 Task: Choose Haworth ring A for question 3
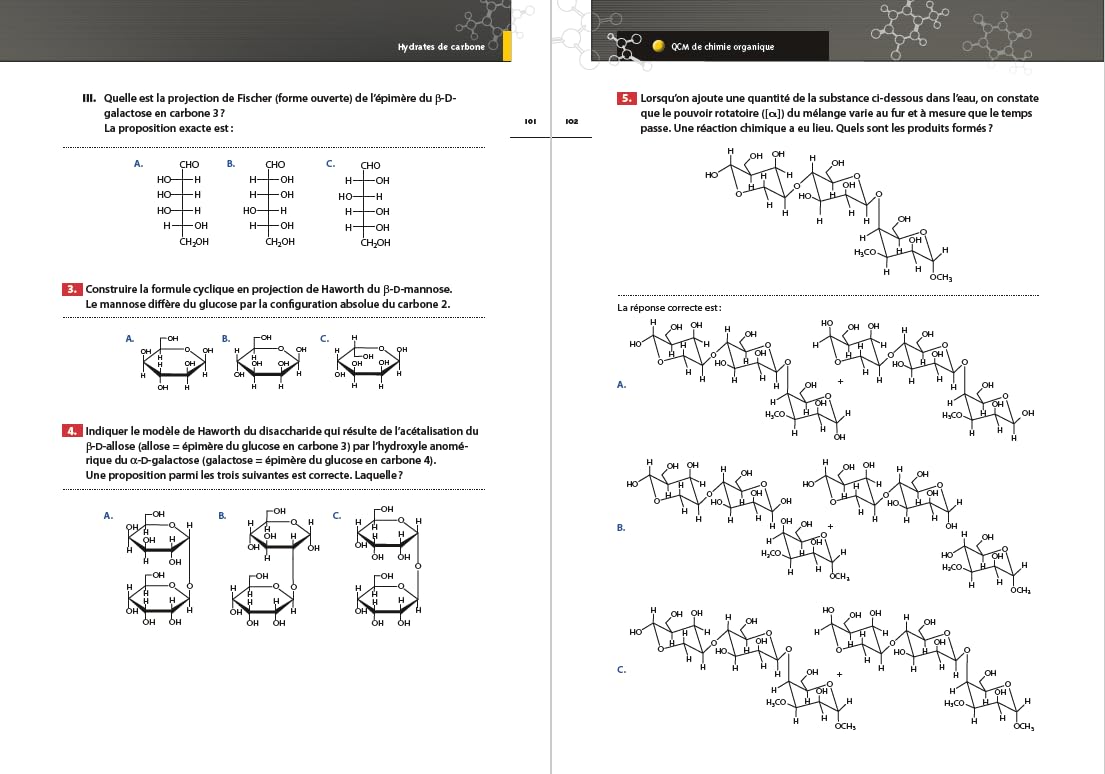pos(176,363)
